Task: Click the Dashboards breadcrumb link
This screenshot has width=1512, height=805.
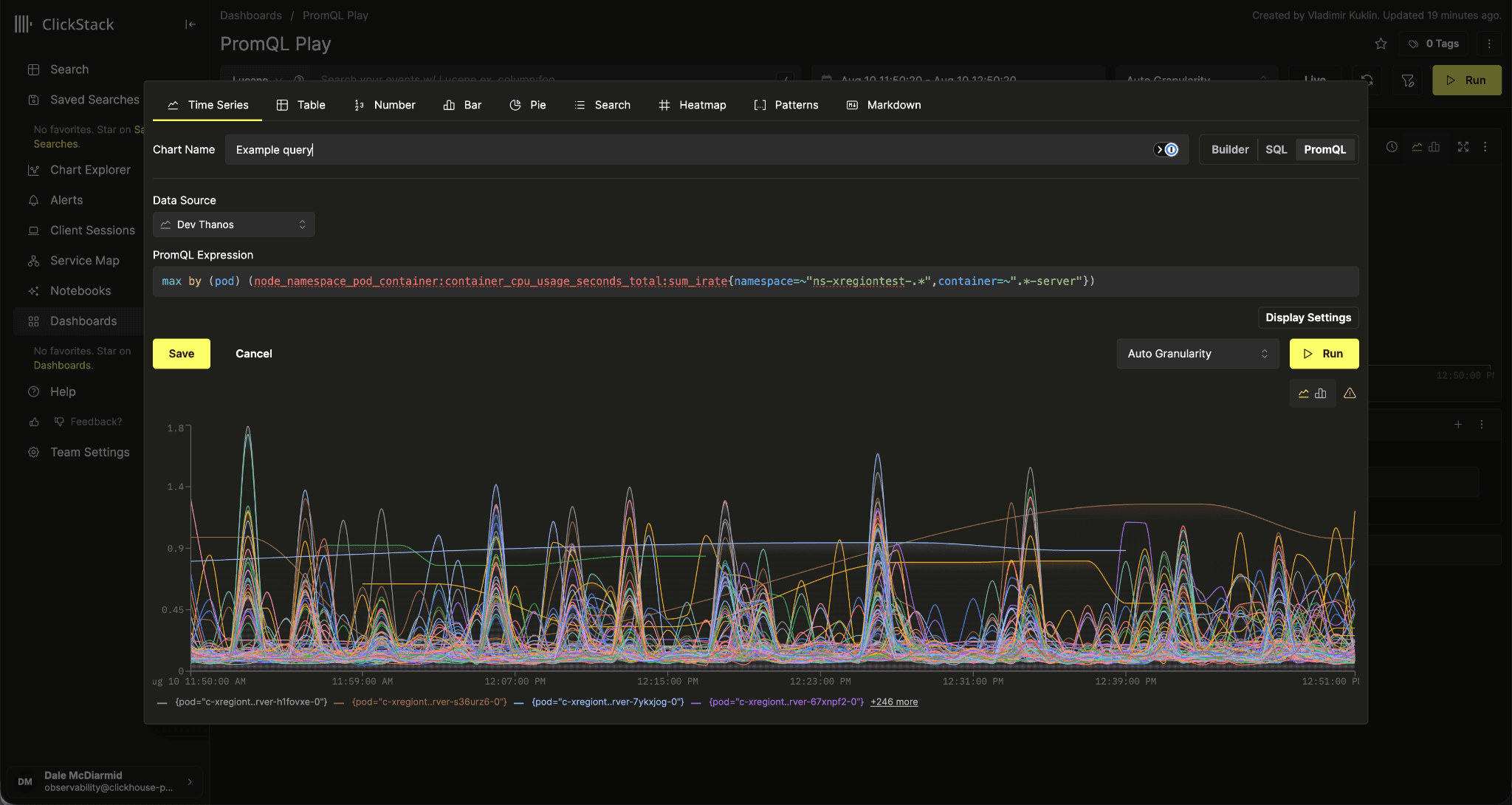Action: [x=250, y=16]
